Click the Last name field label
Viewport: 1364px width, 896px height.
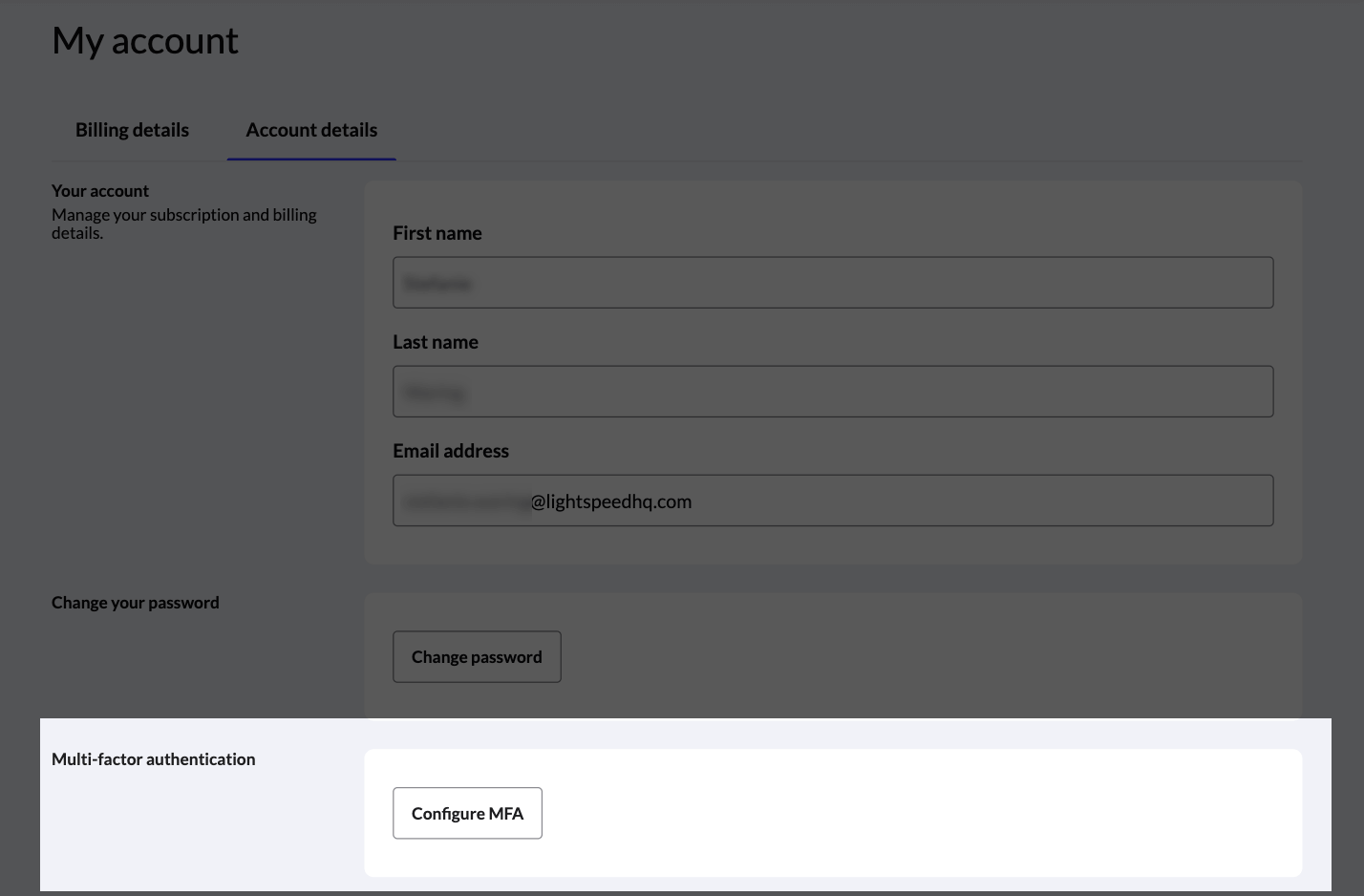pos(435,342)
